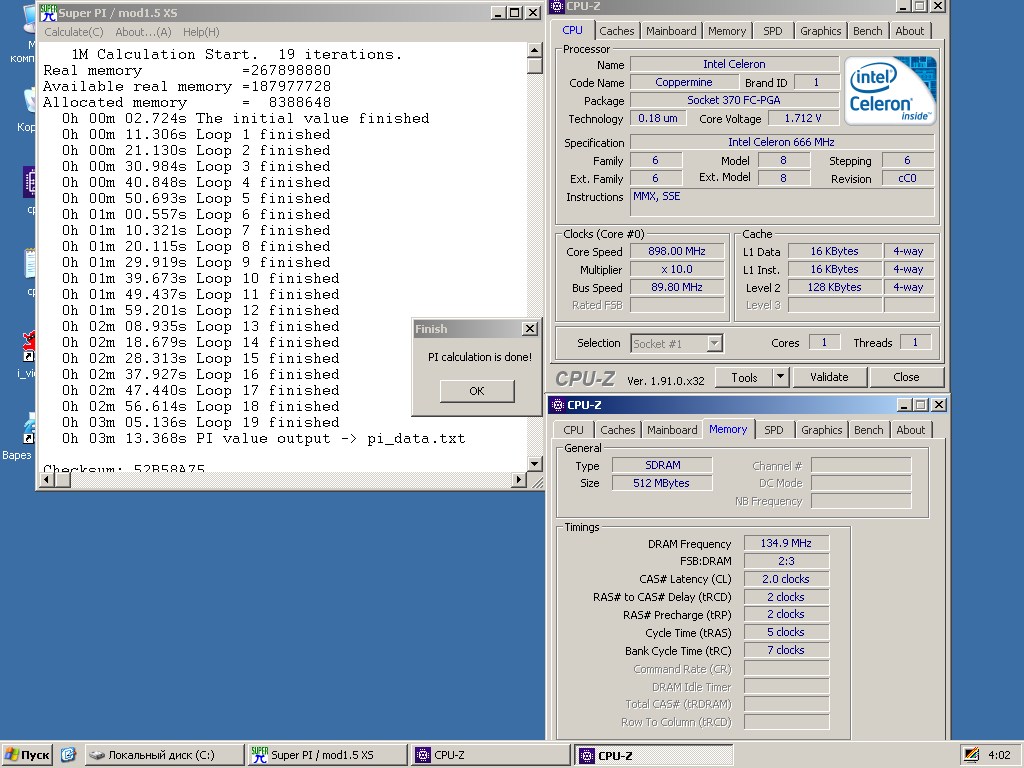Click the Intel Celeron 666 MHz specification field
This screenshot has width=1024, height=768.
(782, 142)
